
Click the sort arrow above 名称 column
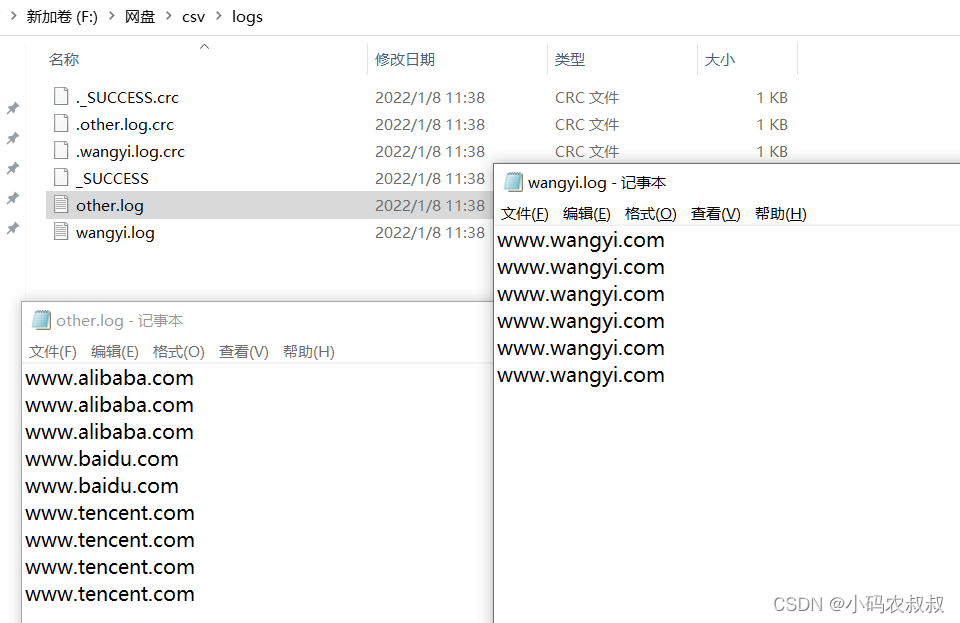(204, 47)
